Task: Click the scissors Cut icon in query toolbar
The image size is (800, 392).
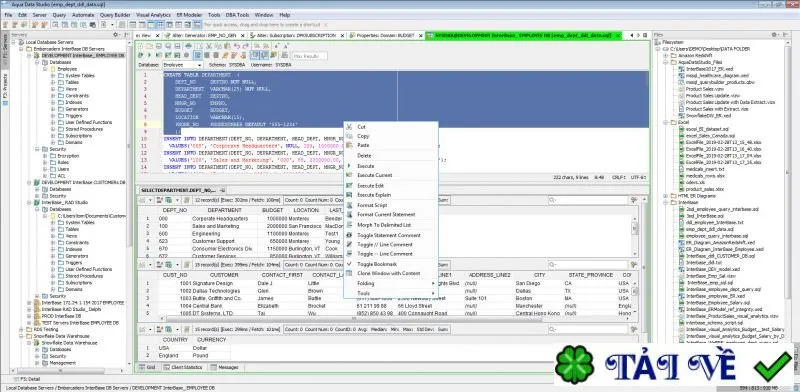Action: 208,46
